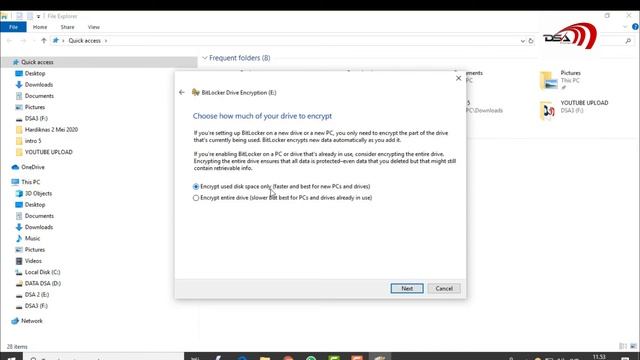Image resolution: width=640 pixels, height=360 pixels.
Task: Click the Up one level arrow
Action: [x=44, y=40]
